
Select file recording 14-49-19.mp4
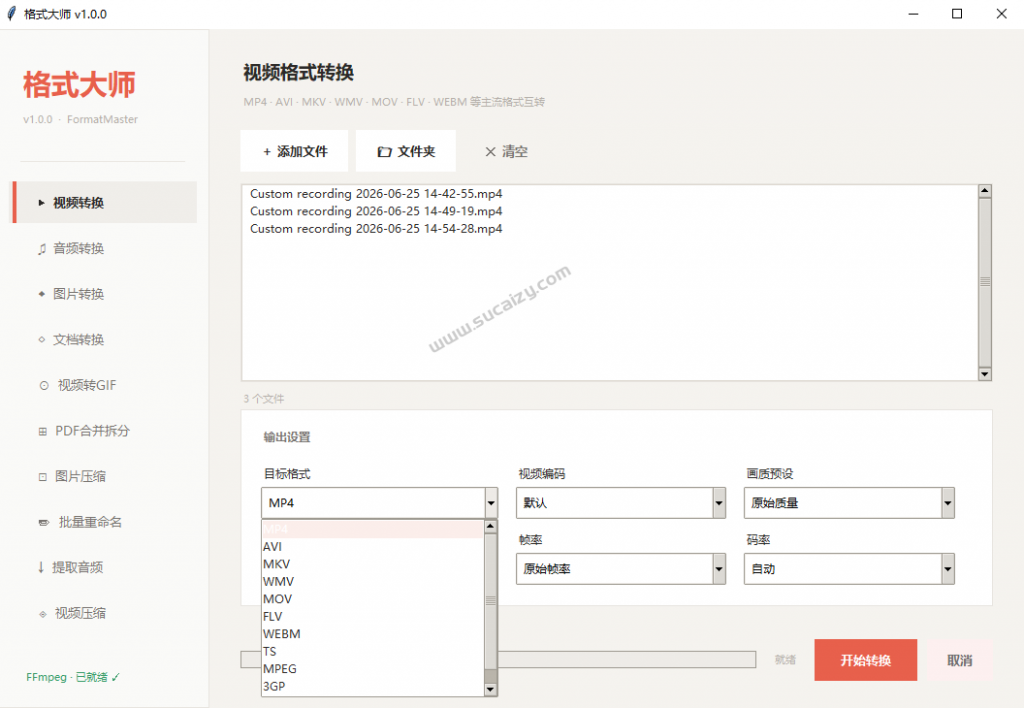tap(376, 212)
